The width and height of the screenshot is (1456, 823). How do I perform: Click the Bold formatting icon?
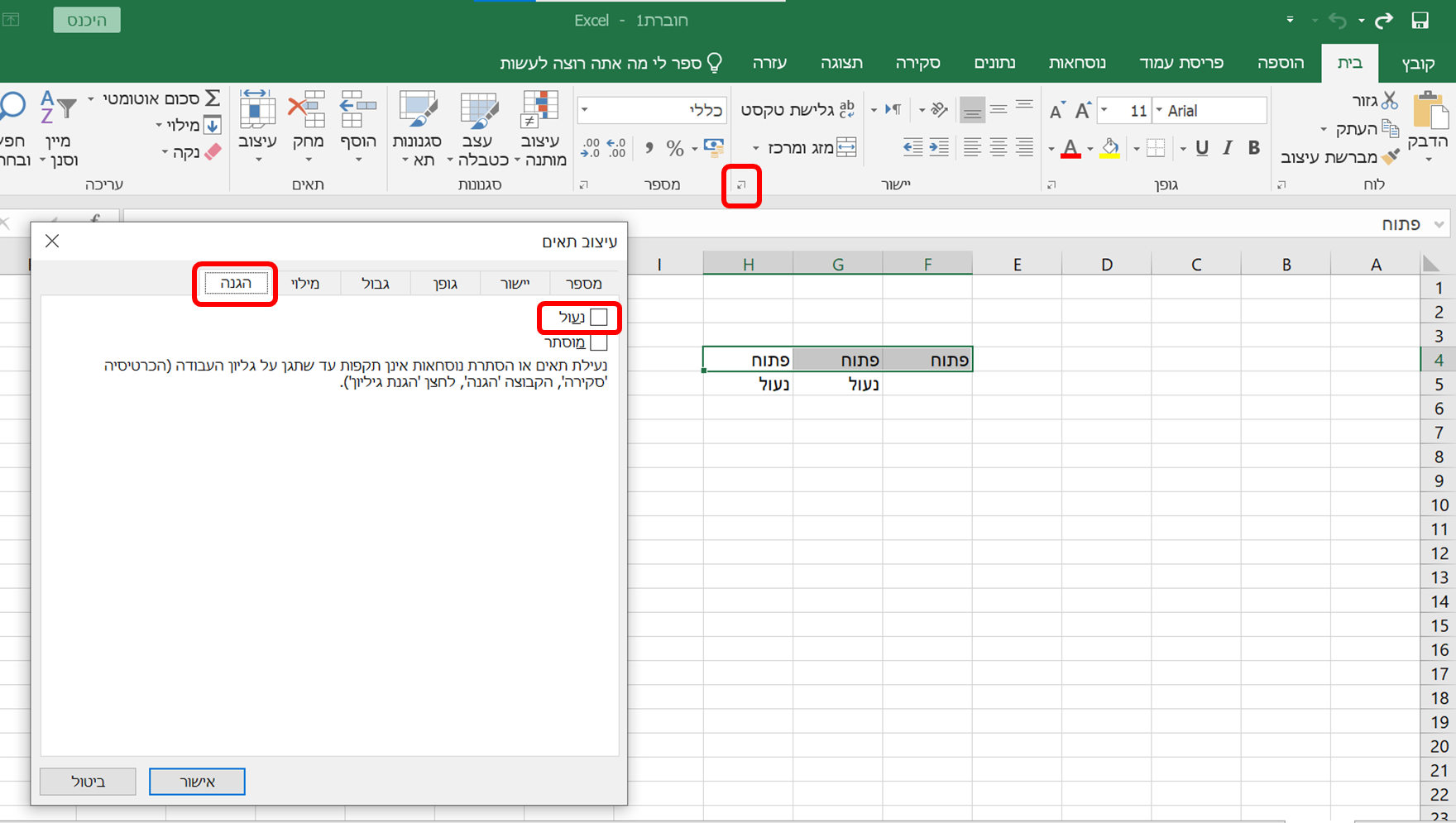1253,148
